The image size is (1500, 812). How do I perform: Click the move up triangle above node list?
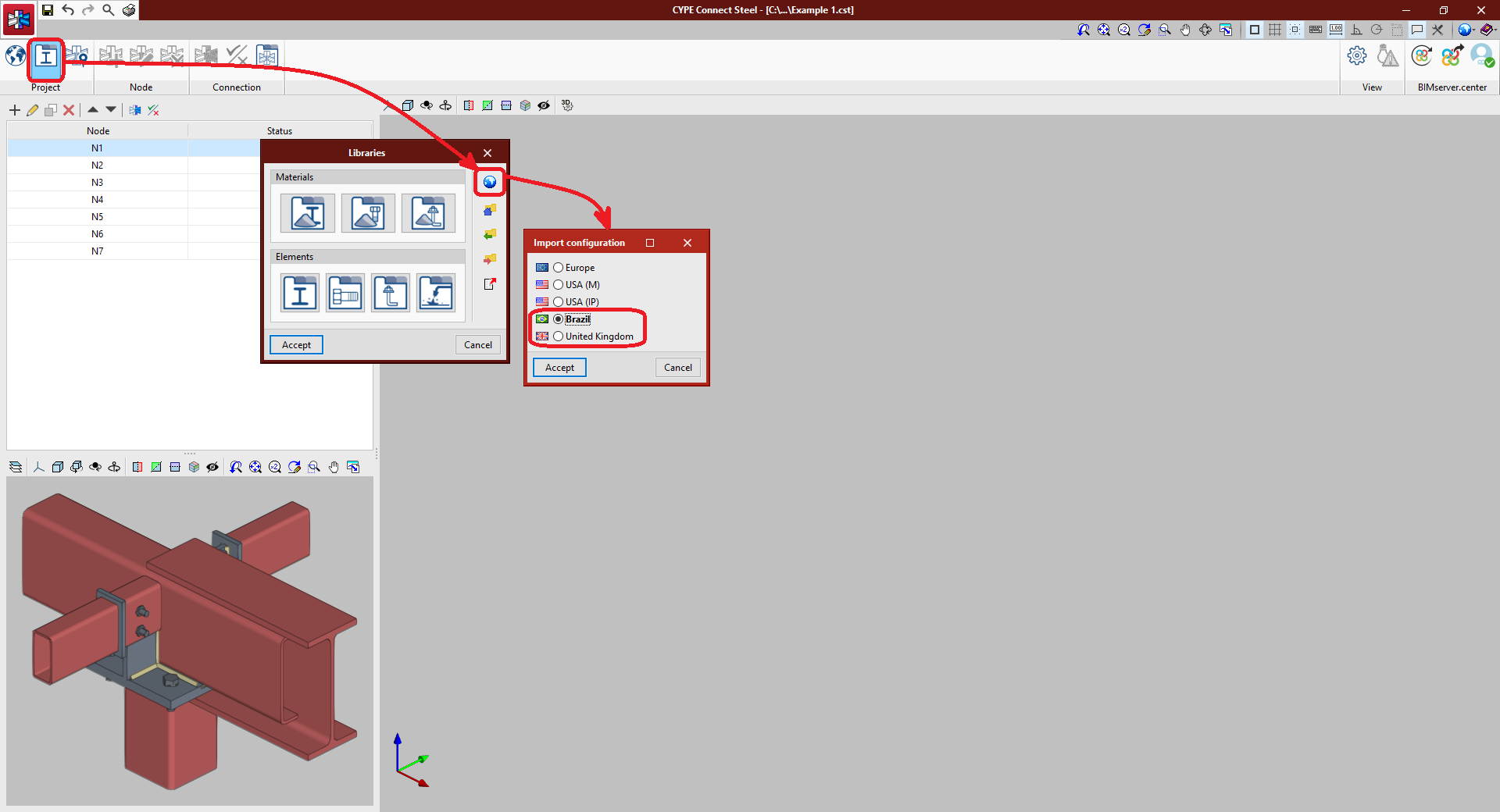tap(93, 109)
